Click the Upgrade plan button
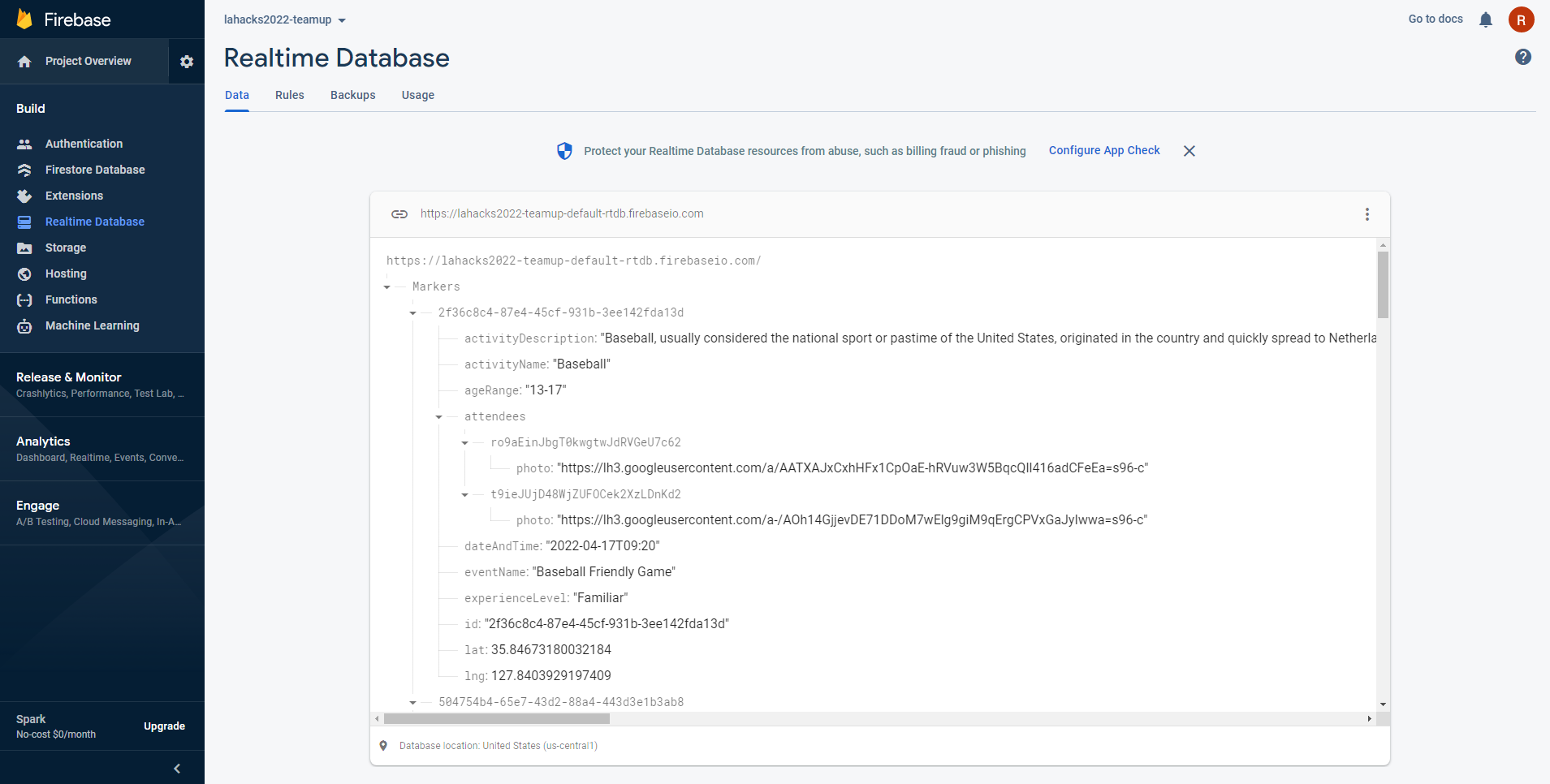This screenshot has width=1550, height=784. [x=164, y=726]
